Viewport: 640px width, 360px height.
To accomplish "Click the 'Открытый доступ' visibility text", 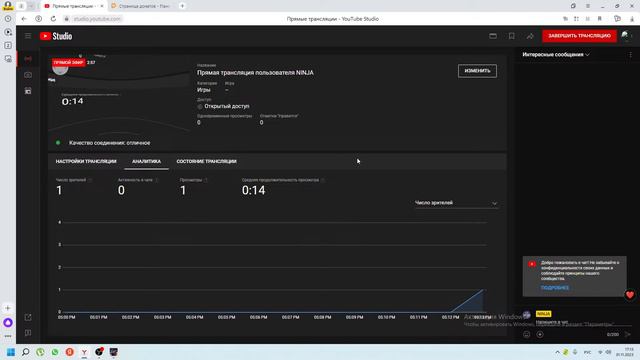I will tap(227, 106).
